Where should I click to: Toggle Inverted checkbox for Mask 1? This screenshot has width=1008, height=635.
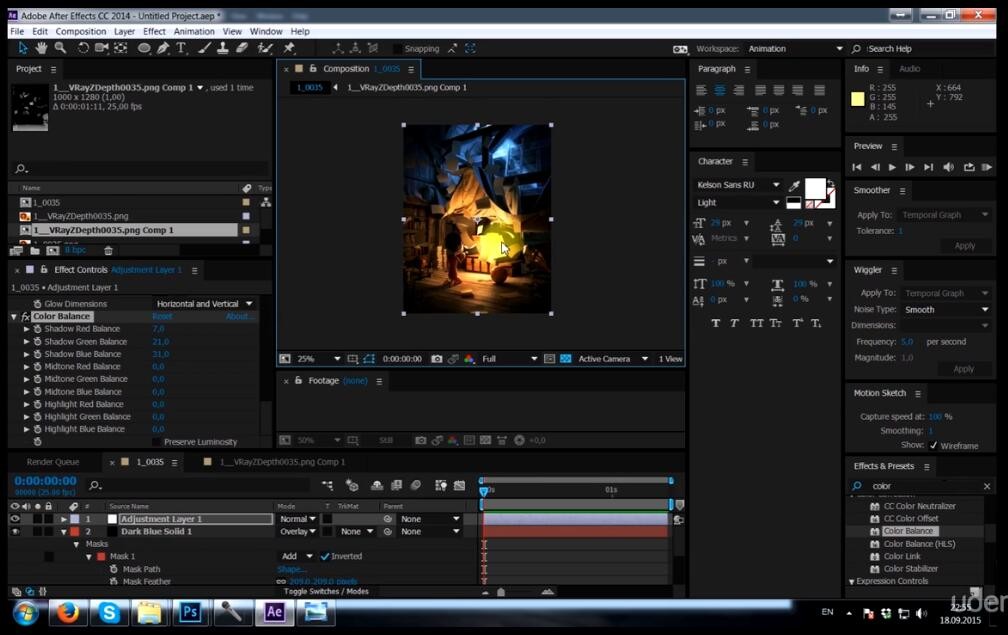click(325, 557)
